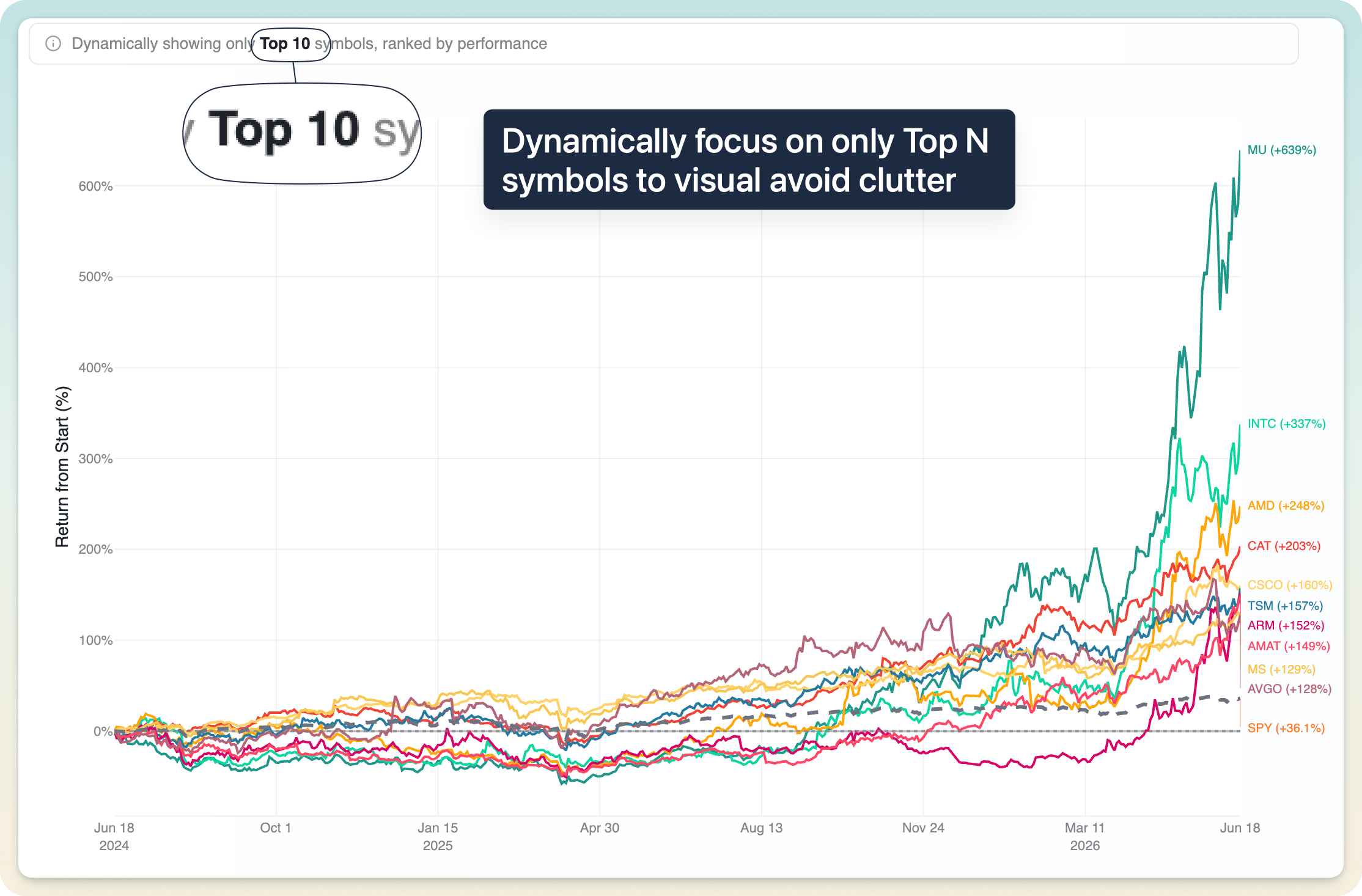Select the TSM (+157%) series label
This screenshot has width=1362, height=896.
point(1285,606)
